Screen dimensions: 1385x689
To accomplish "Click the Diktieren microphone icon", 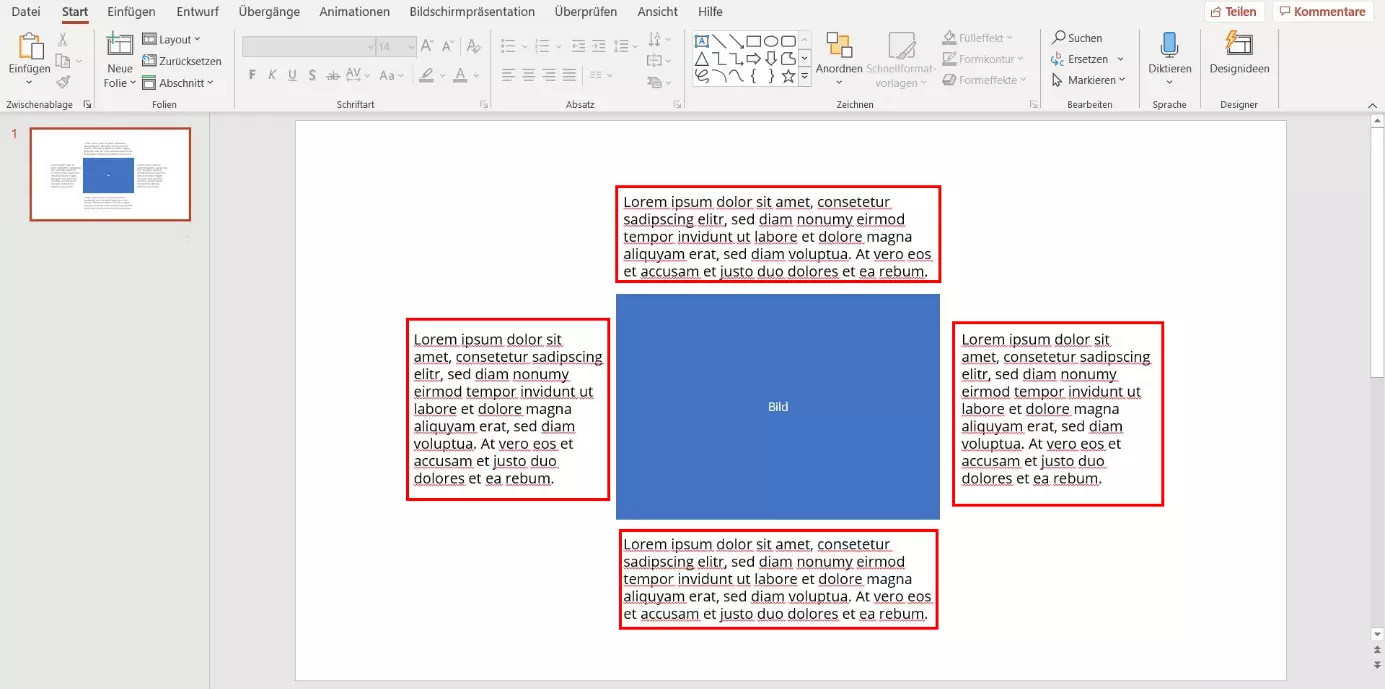I will point(1169,44).
